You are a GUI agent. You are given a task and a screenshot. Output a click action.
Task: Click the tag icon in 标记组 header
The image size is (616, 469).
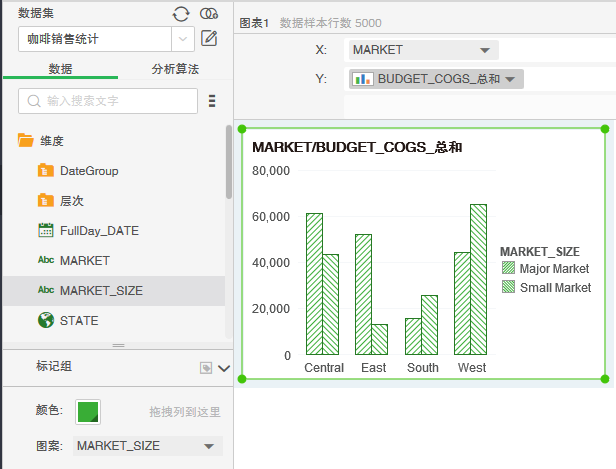205,368
